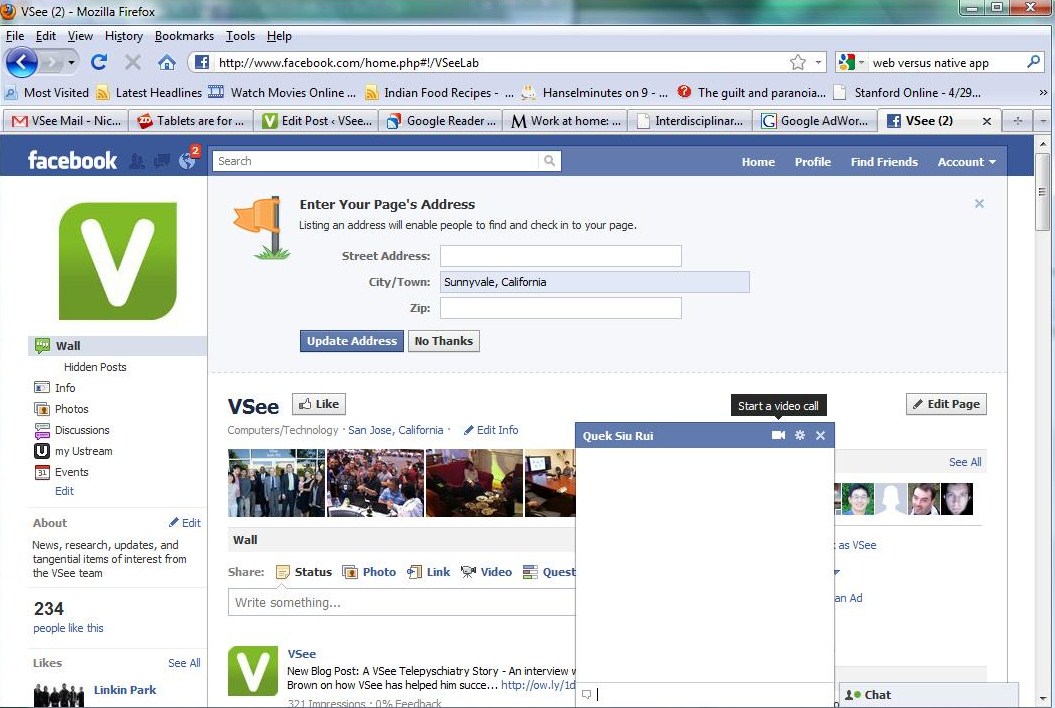This screenshot has height=708, width=1055.
Task: Click the Facebook notifications globe icon
Action: 187,161
